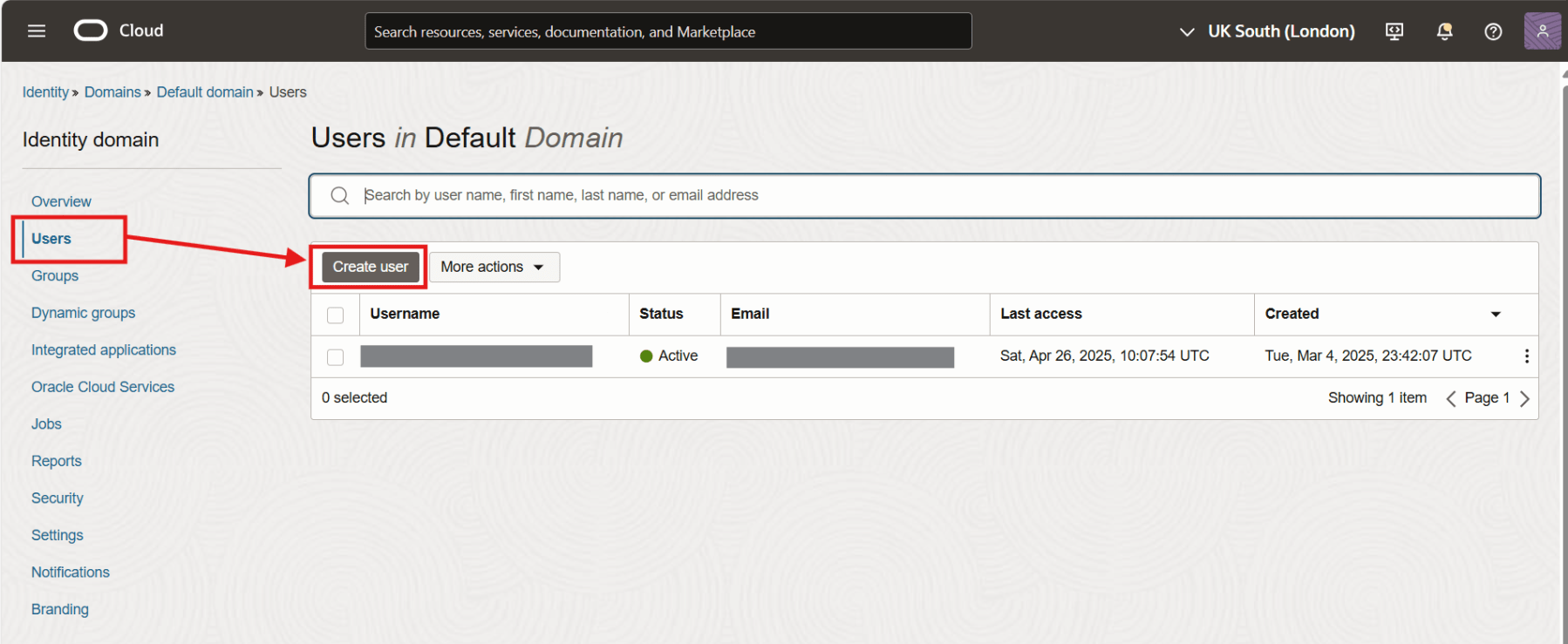Image resolution: width=1568 pixels, height=644 pixels.
Task: Open the UK South (London) region selector
Action: coord(1267,31)
